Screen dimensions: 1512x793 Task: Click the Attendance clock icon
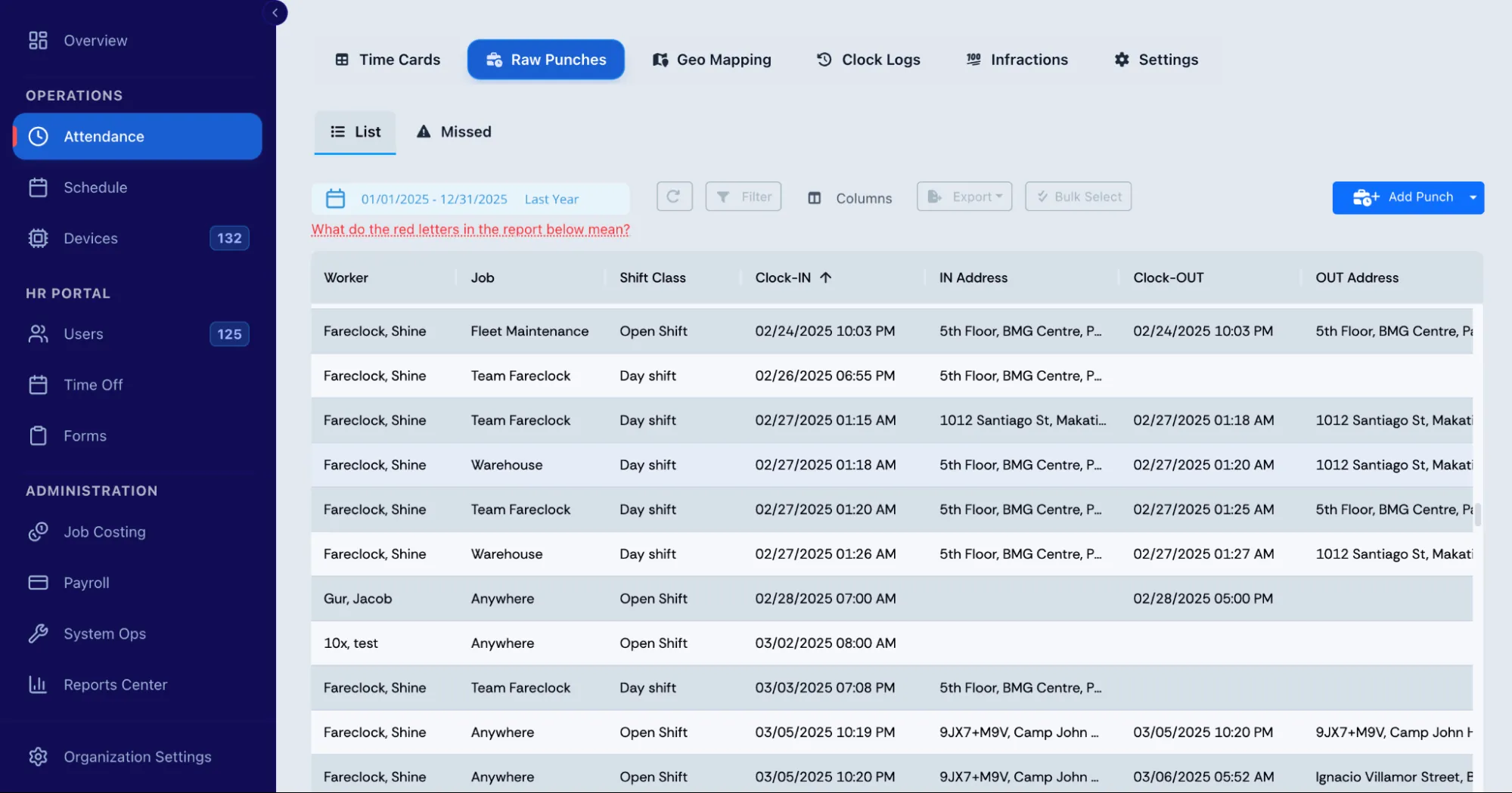point(39,136)
